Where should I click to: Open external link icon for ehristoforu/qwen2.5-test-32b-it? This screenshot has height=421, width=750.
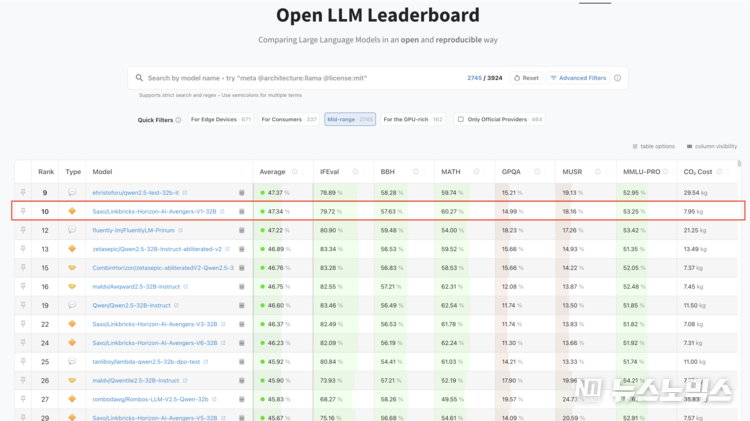tap(185, 193)
